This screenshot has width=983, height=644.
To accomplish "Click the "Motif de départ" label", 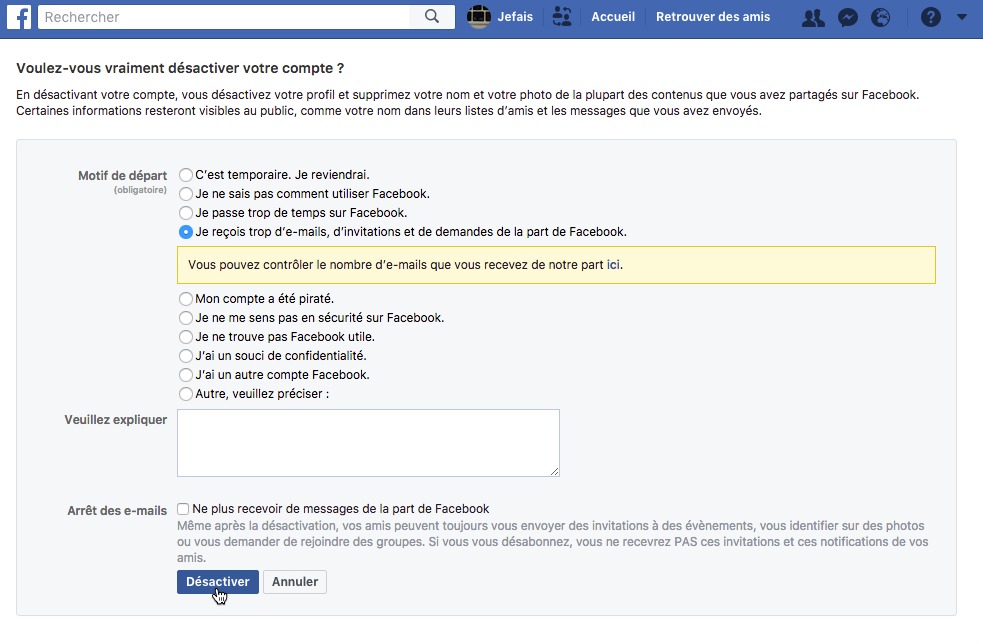I will pos(122,176).
